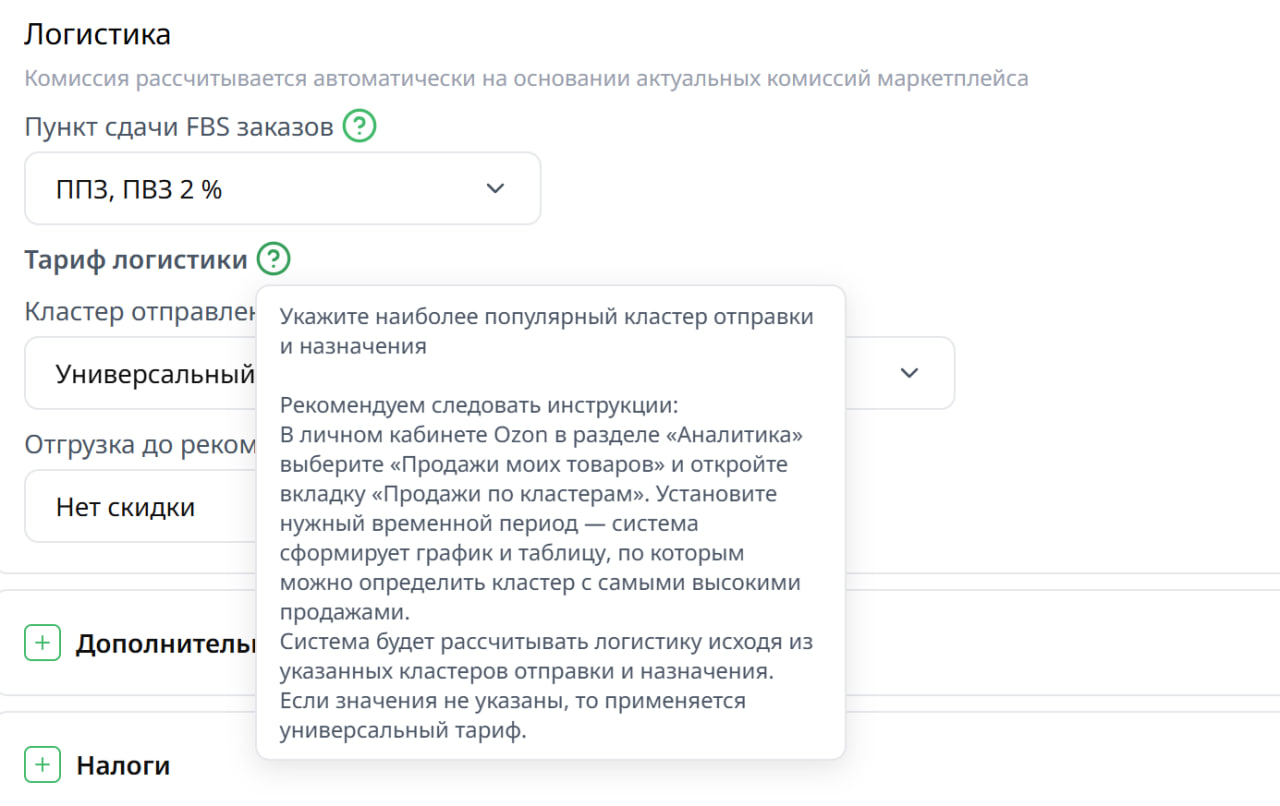
Task: Click the Тариф логистики label
Action: pos(136,260)
